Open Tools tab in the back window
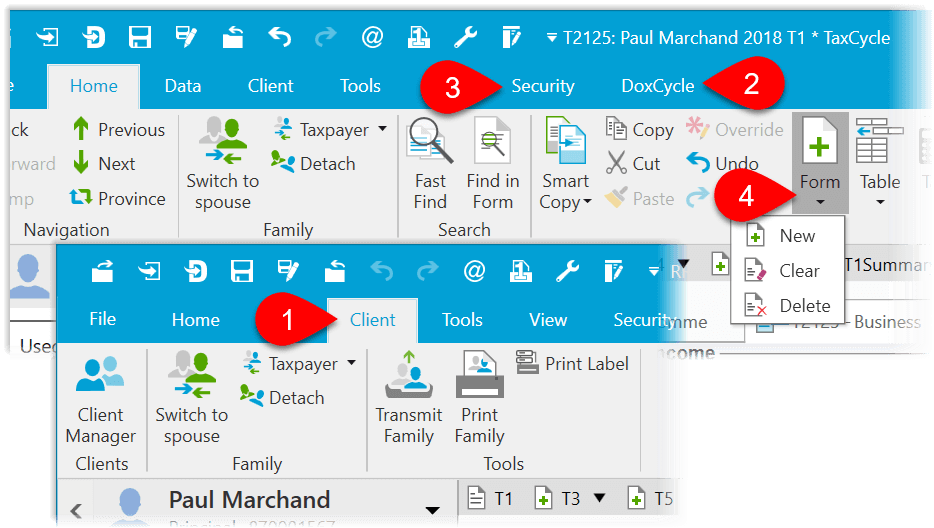This screenshot has height=528, width=934. tap(360, 86)
